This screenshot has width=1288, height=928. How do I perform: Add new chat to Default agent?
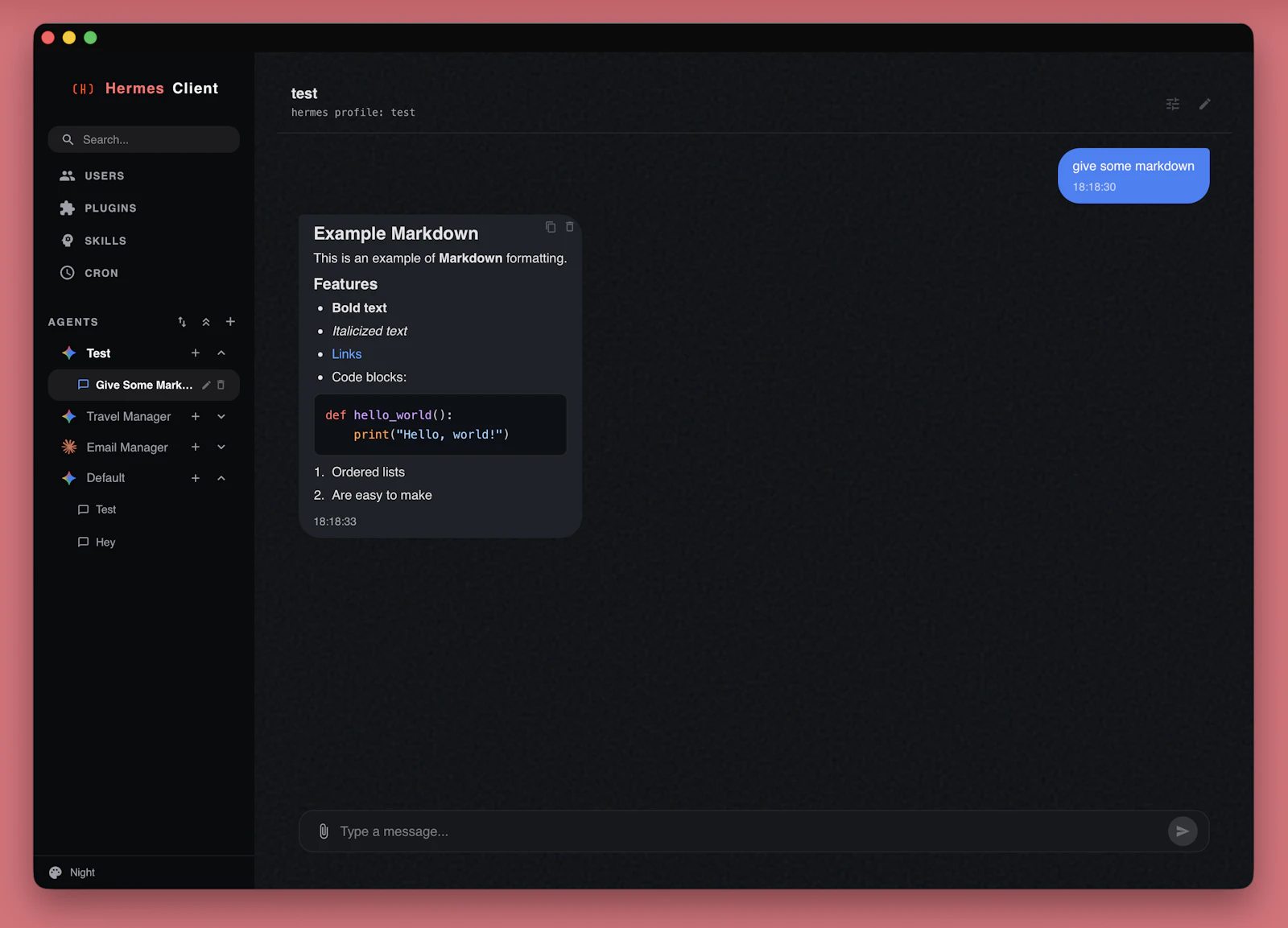tap(196, 478)
